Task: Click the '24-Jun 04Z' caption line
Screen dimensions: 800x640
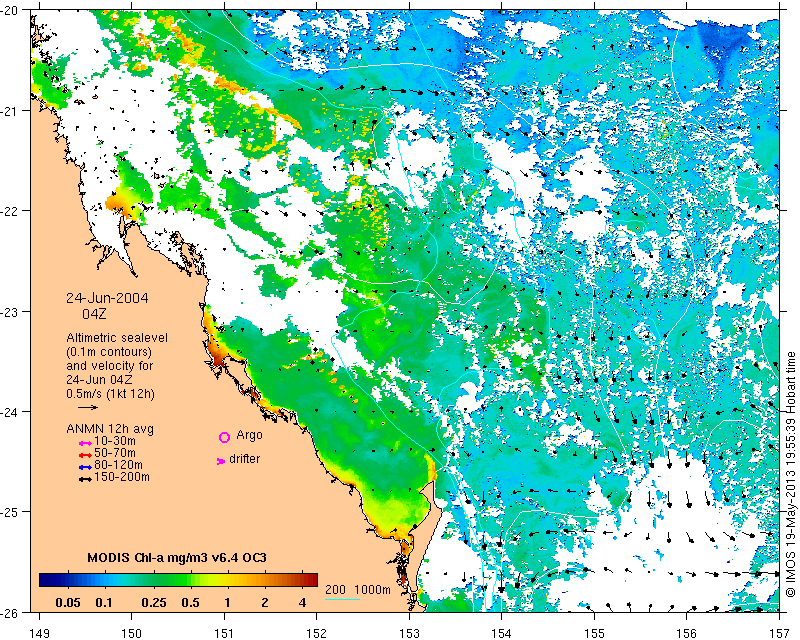Action: (101, 380)
